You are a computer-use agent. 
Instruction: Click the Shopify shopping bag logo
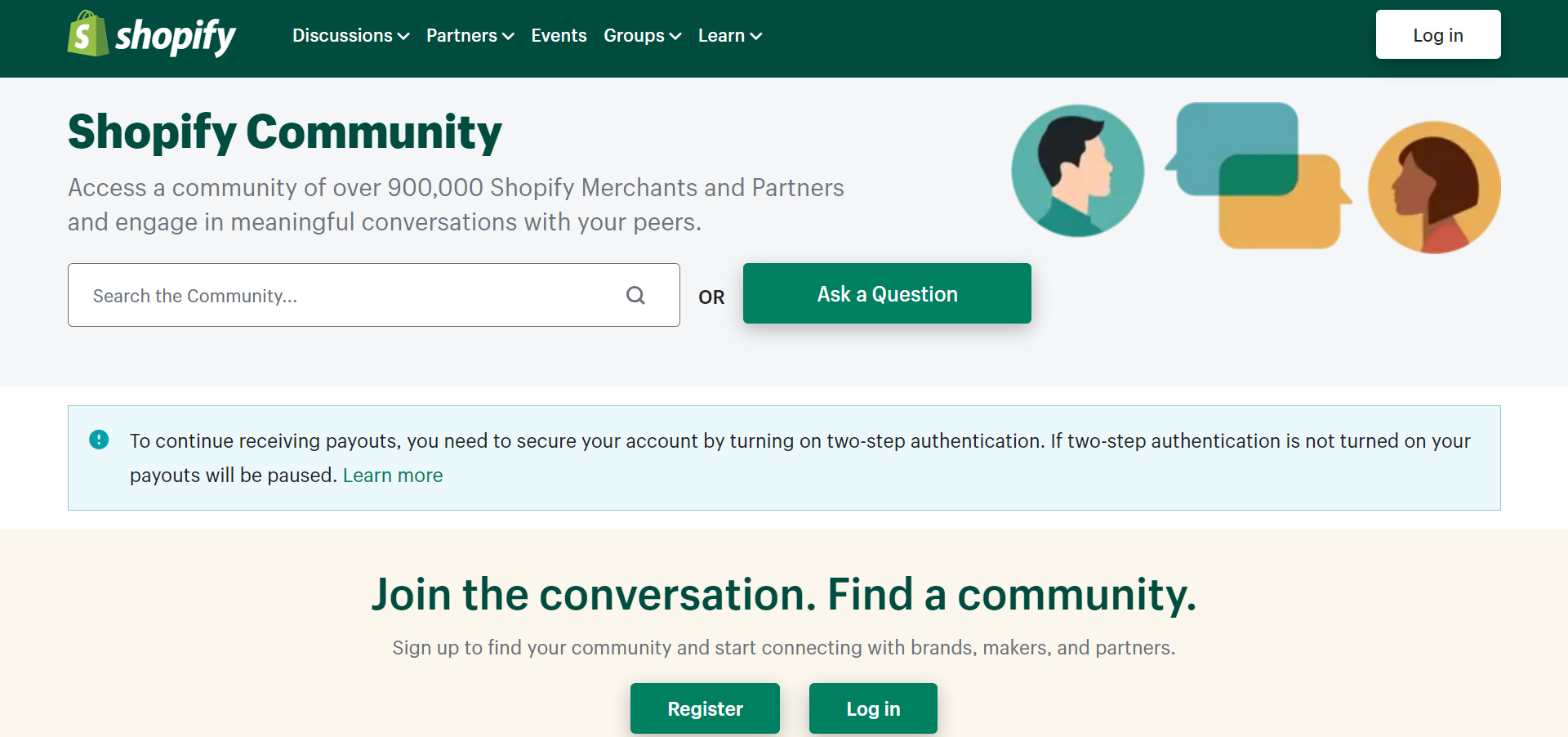[87, 34]
